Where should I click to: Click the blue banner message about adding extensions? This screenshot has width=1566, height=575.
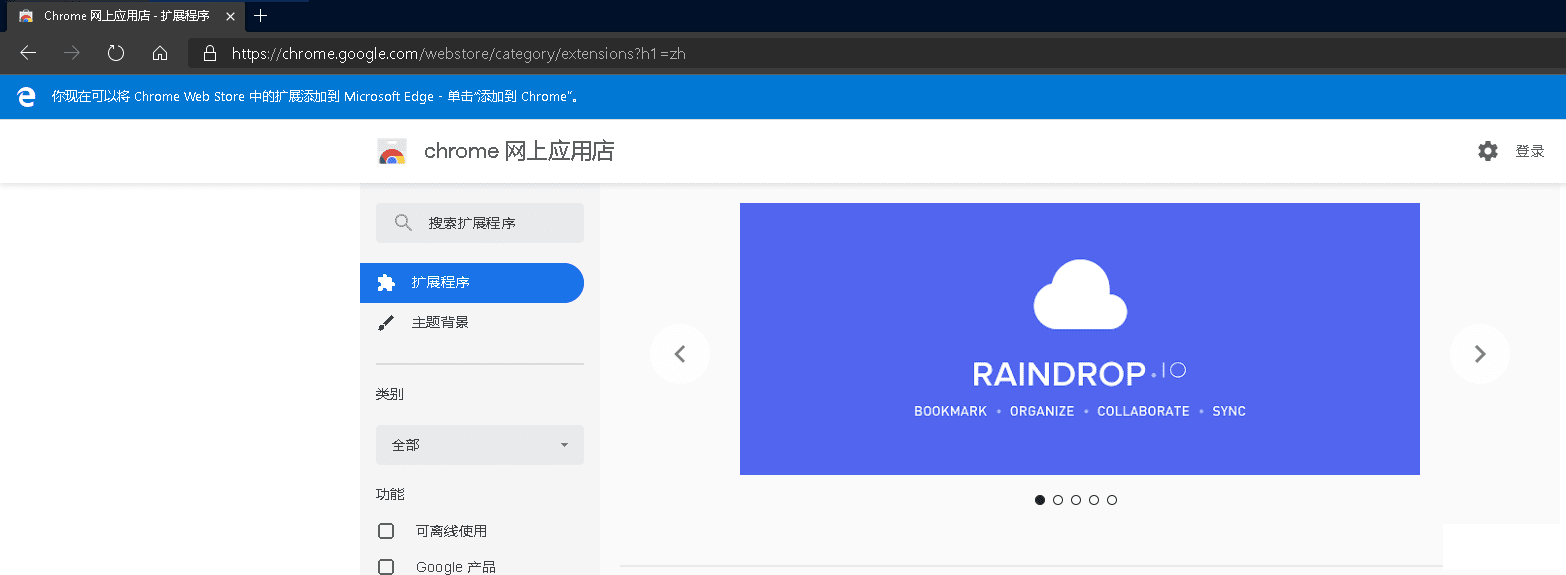[x=316, y=97]
